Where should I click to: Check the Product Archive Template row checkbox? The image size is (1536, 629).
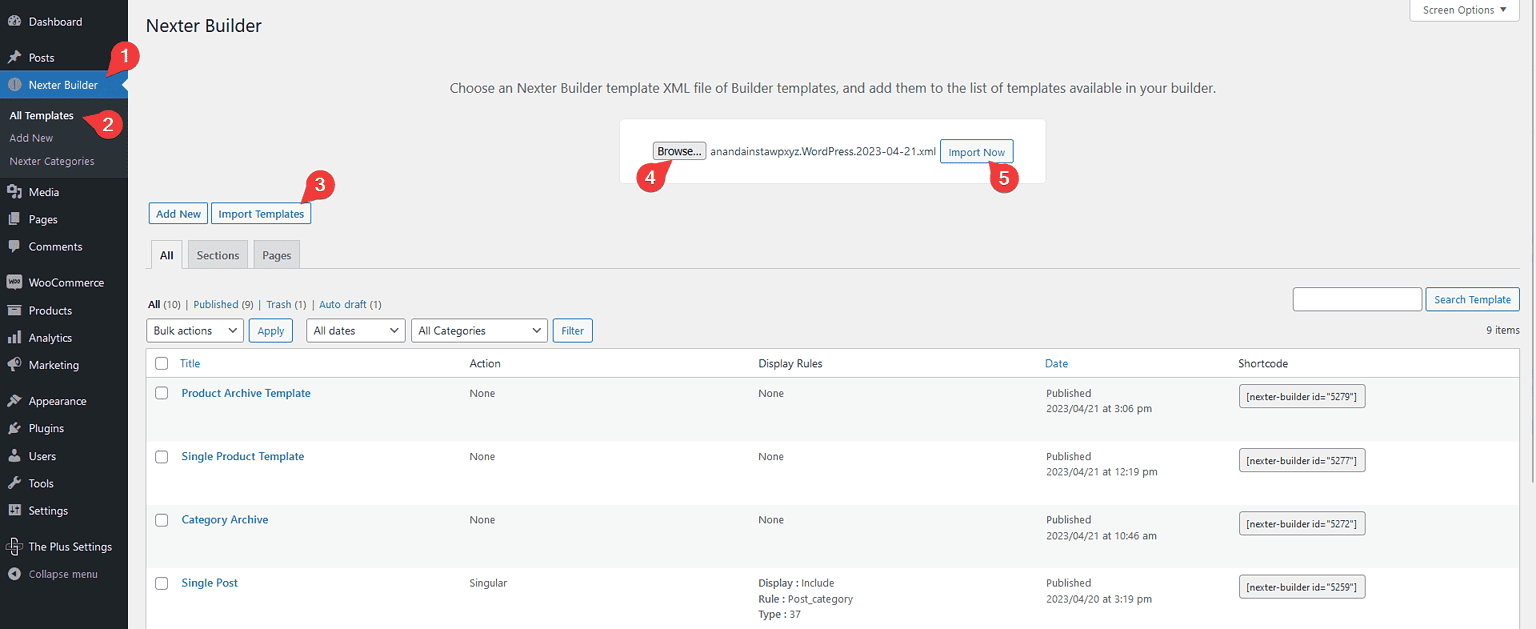click(x=161, y=393)
